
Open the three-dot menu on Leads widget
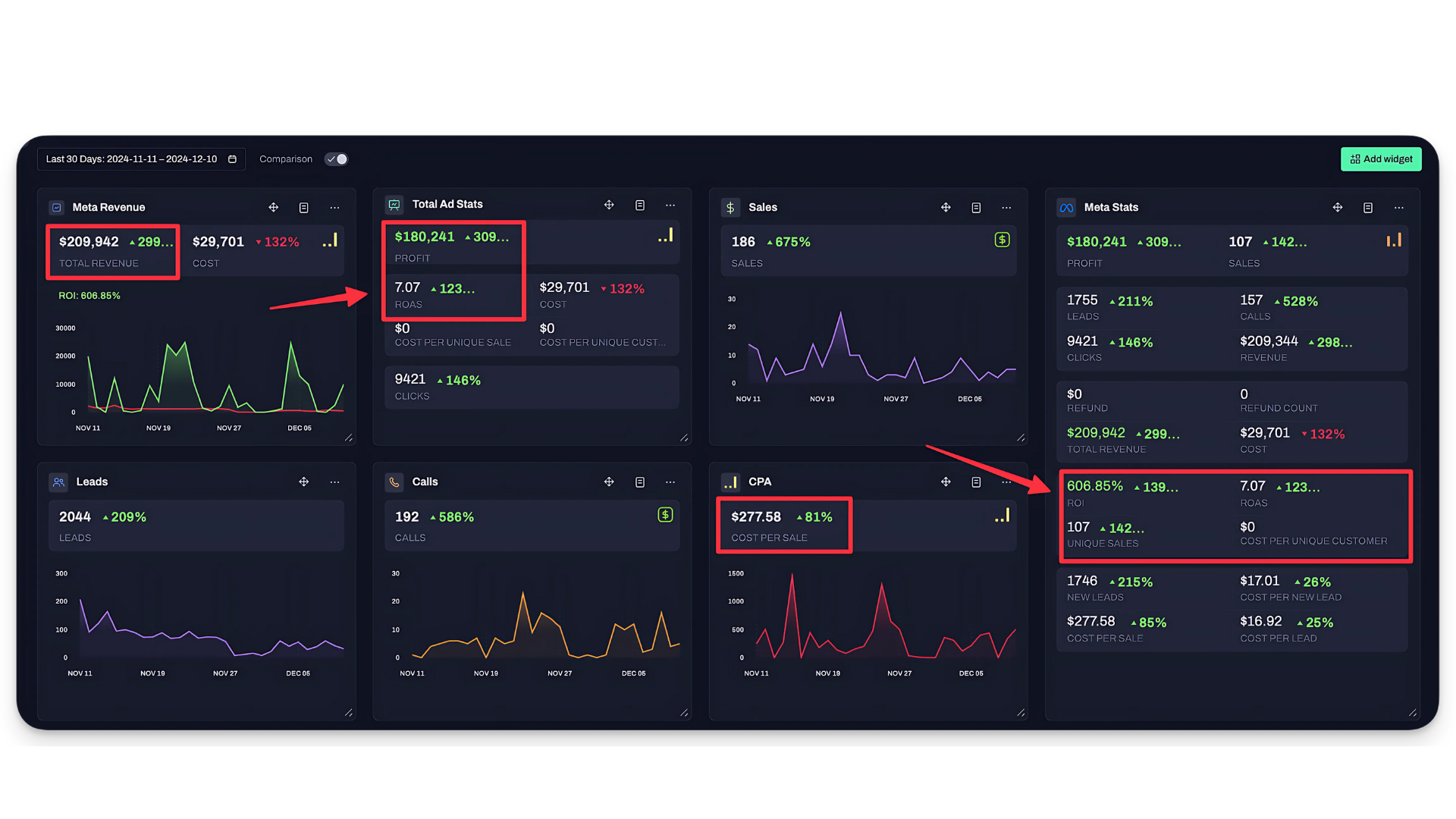click(334, 482)
